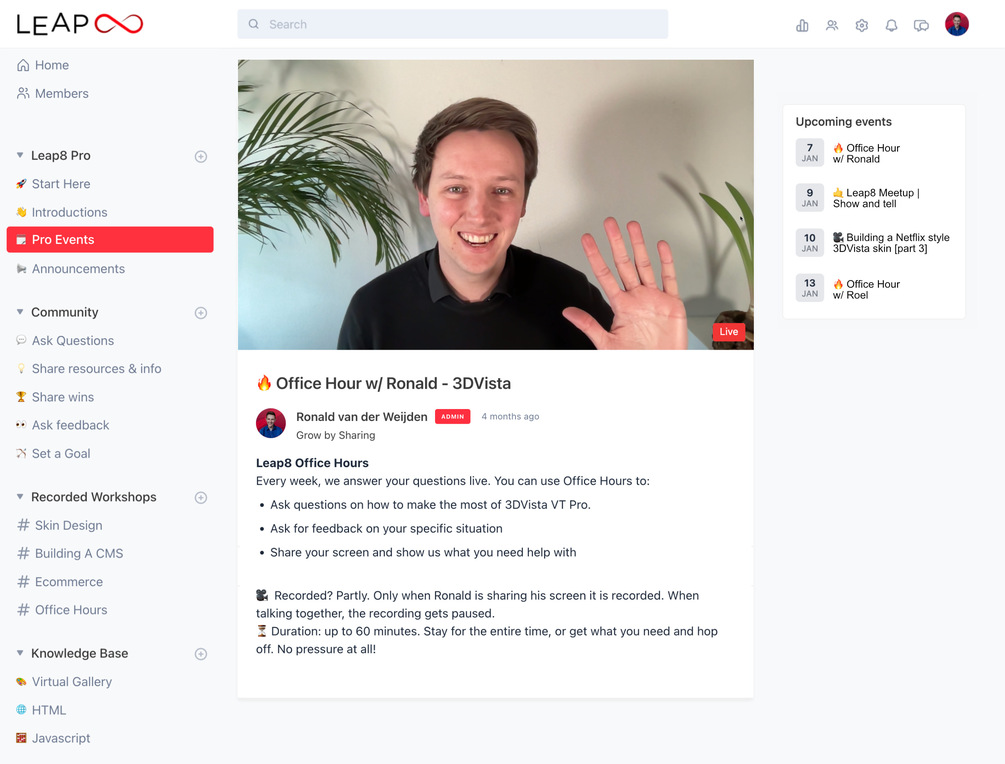This screenshot has height=764, width=1005.
Task: Click the live video thumbnail
Action: coord(495,204)
